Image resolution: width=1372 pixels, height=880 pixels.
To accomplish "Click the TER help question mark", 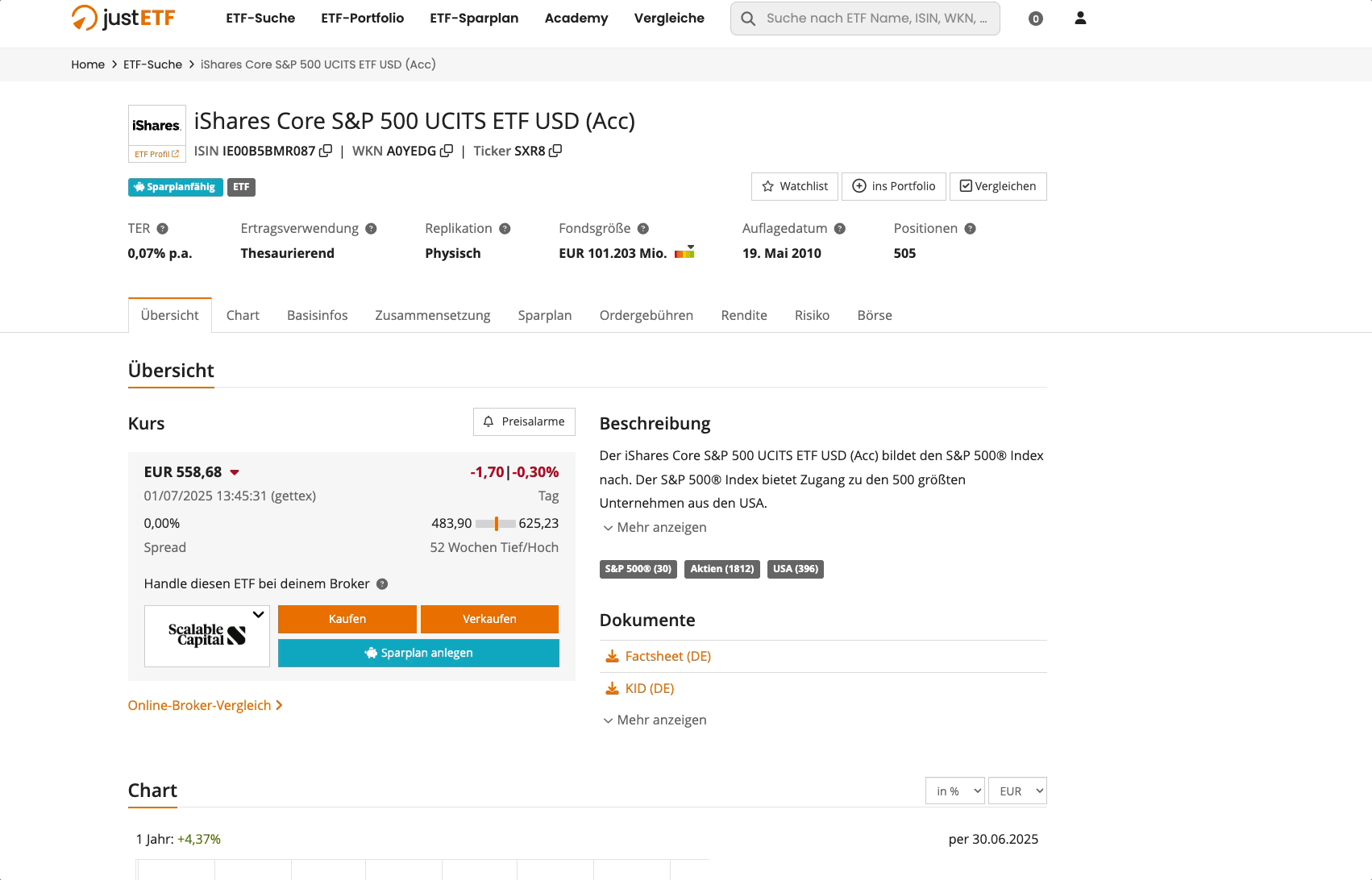I will click(163, 229).
